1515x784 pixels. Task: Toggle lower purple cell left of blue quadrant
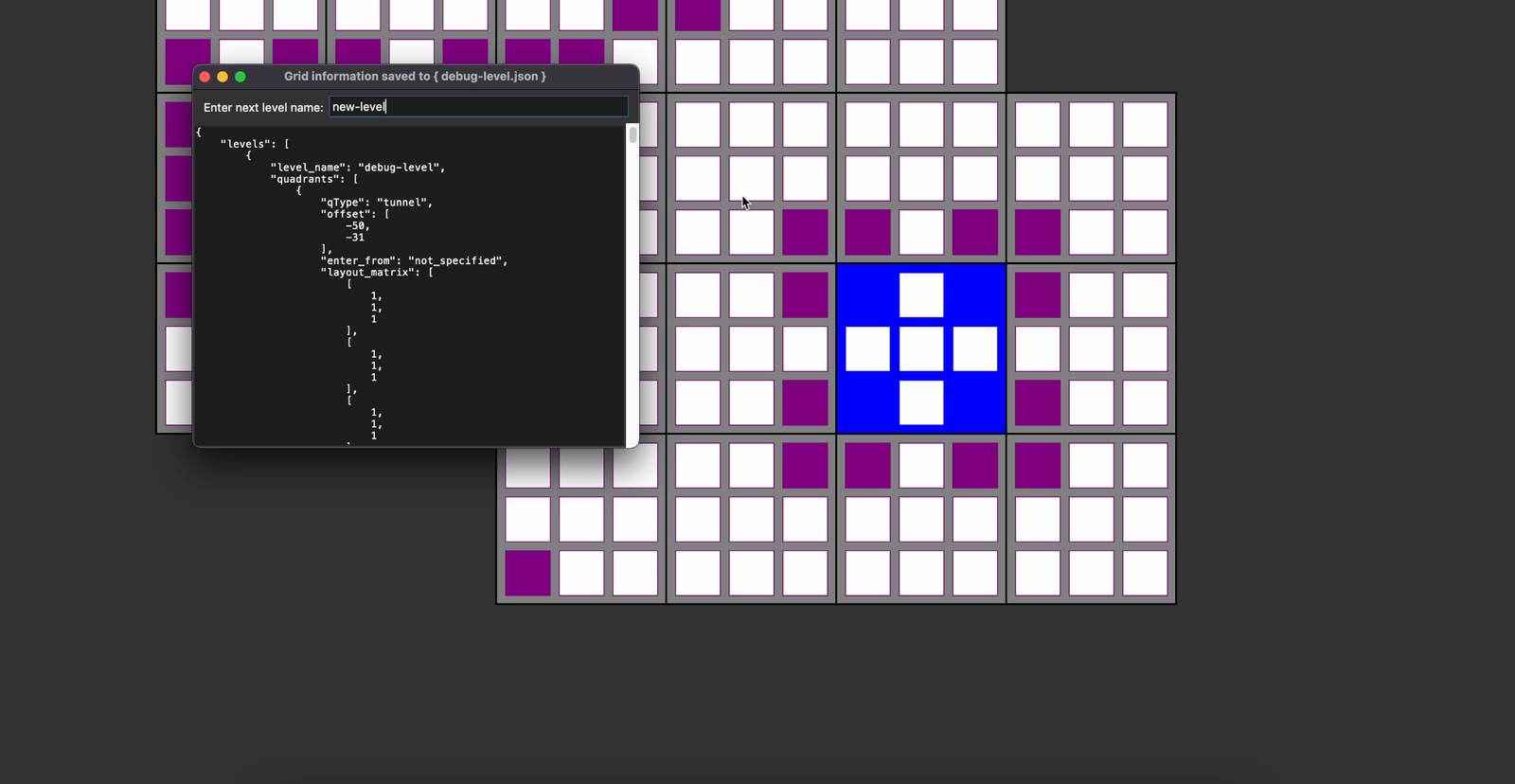pyautogui.click(x=805, y=402)
